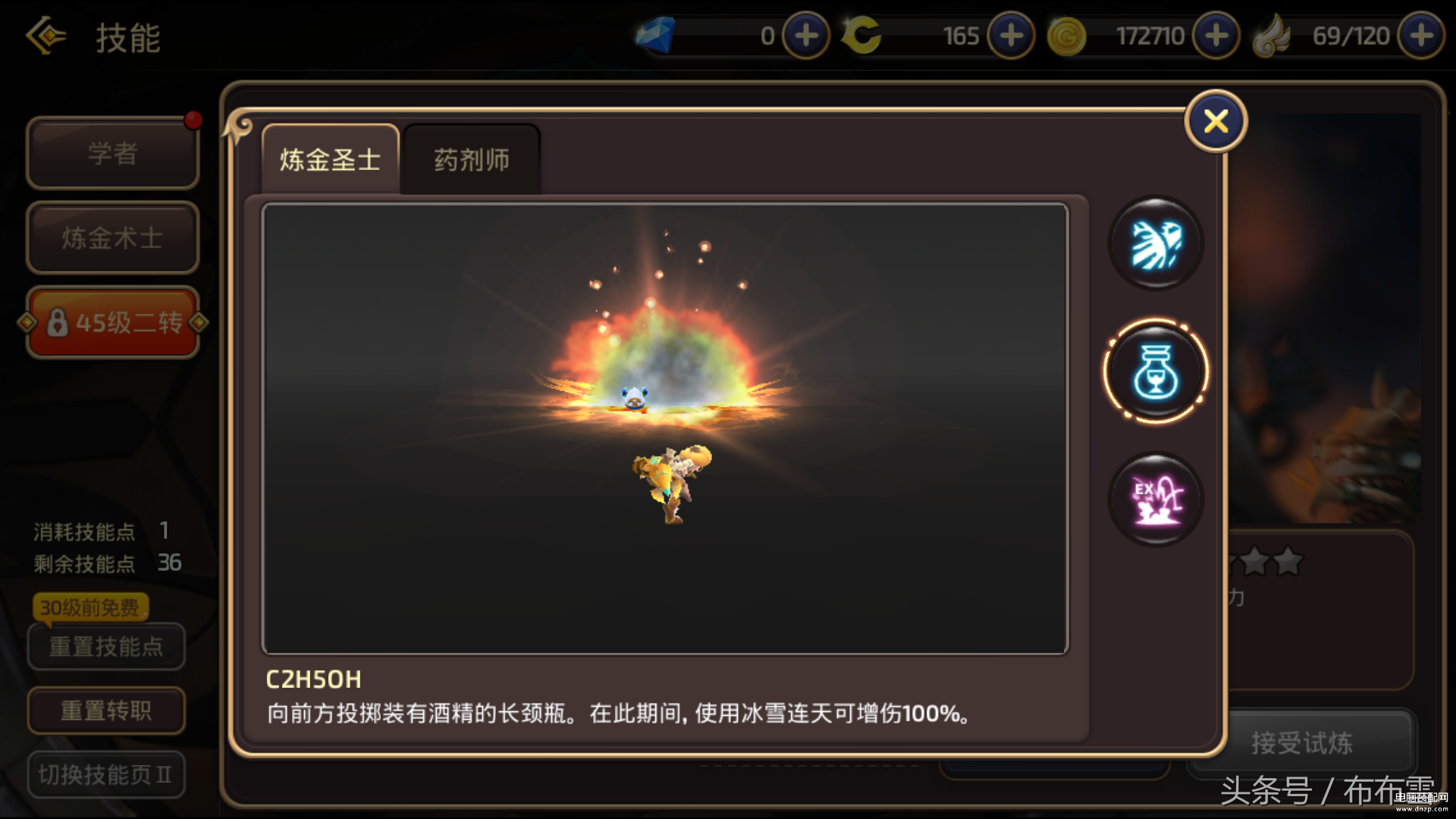Select the C2H5OH flask skill icon

click(x=1155, y=372)
